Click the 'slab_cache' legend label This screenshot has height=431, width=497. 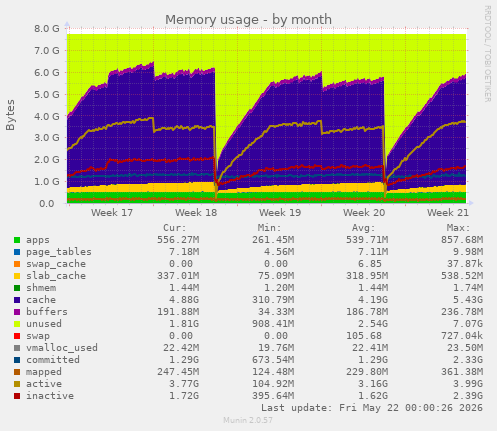[56, 276]
